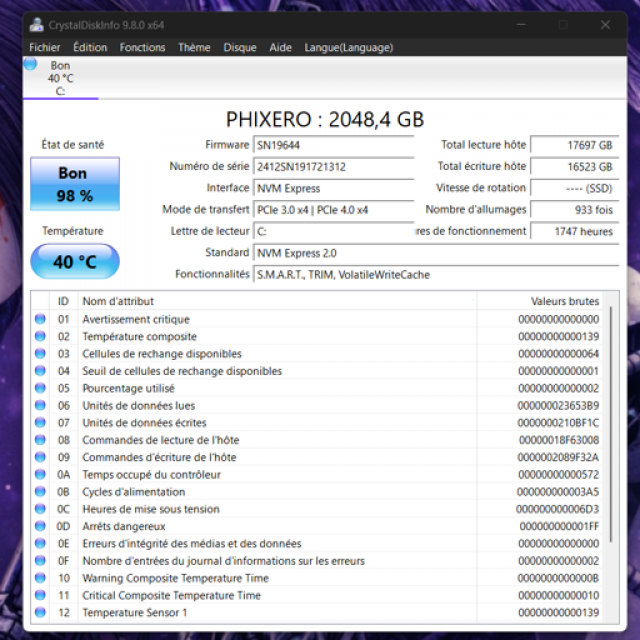
Task: Click the CrystalDiskInfo app icon in title bar
Action: click(x=36, y=25)
